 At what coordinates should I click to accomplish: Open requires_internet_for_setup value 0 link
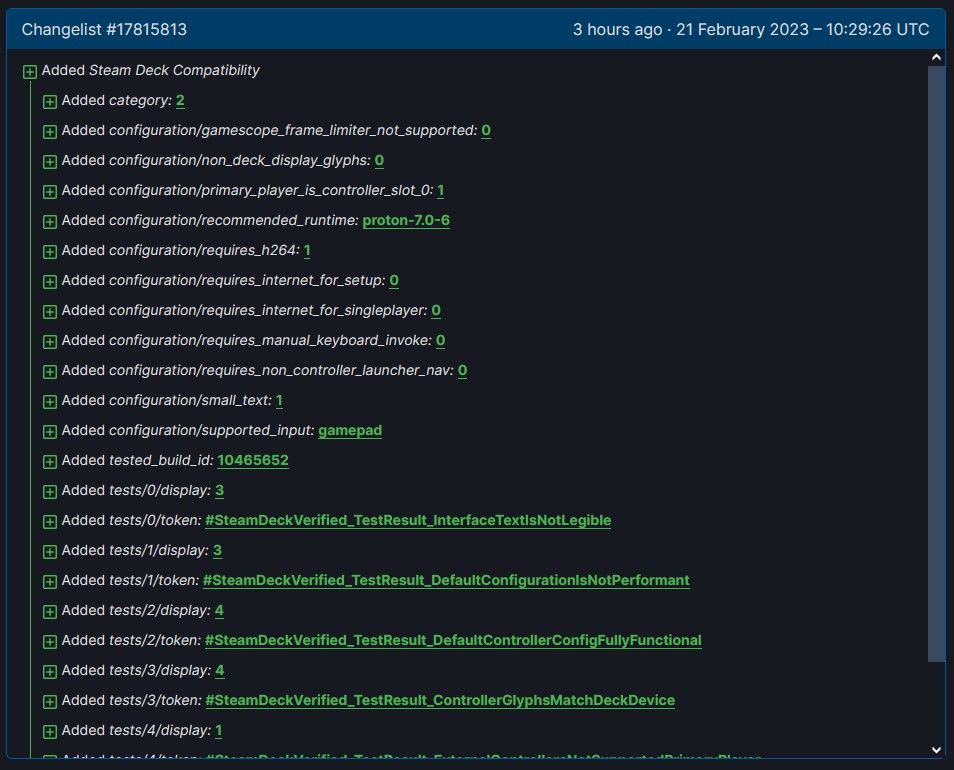click(x=394, y=280)
